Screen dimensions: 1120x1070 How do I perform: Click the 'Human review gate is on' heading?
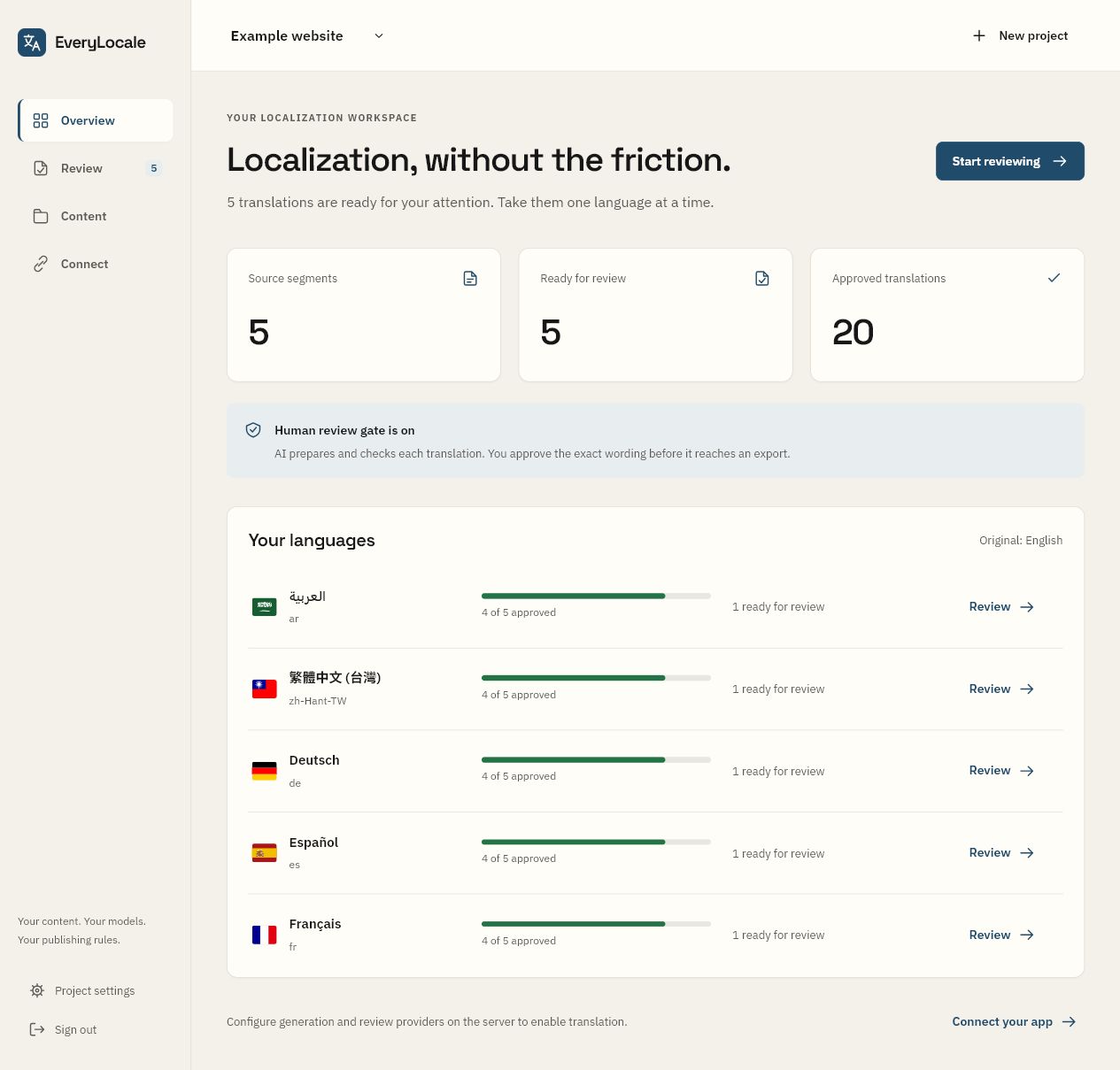(x=344, y=430)
